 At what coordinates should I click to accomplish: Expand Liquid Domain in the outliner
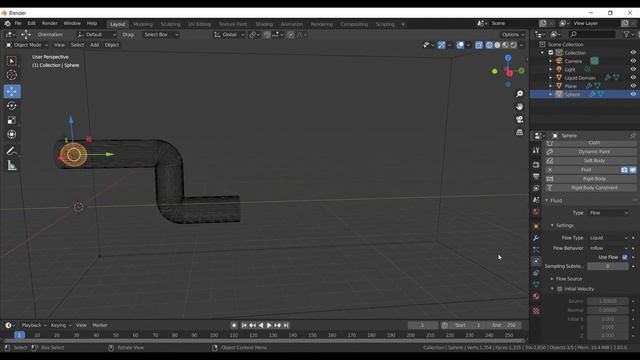click(x=551, y=78)
